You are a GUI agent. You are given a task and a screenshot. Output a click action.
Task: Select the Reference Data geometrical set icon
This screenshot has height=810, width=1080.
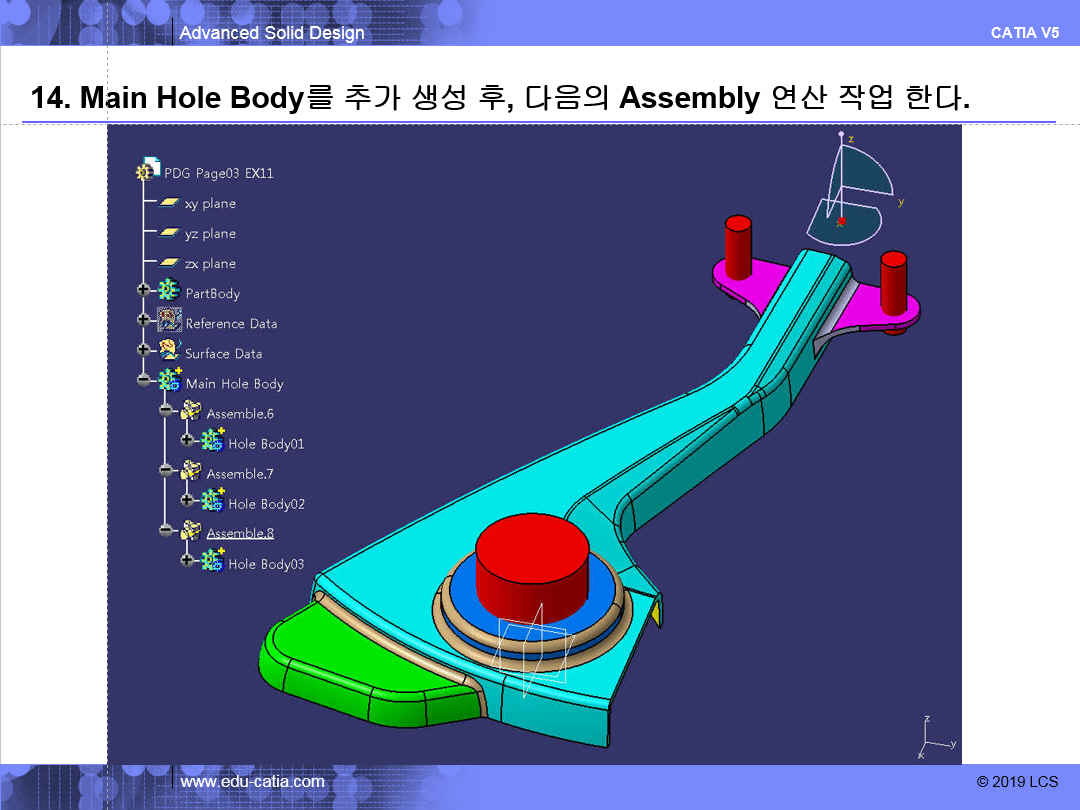tap(169, 322)
